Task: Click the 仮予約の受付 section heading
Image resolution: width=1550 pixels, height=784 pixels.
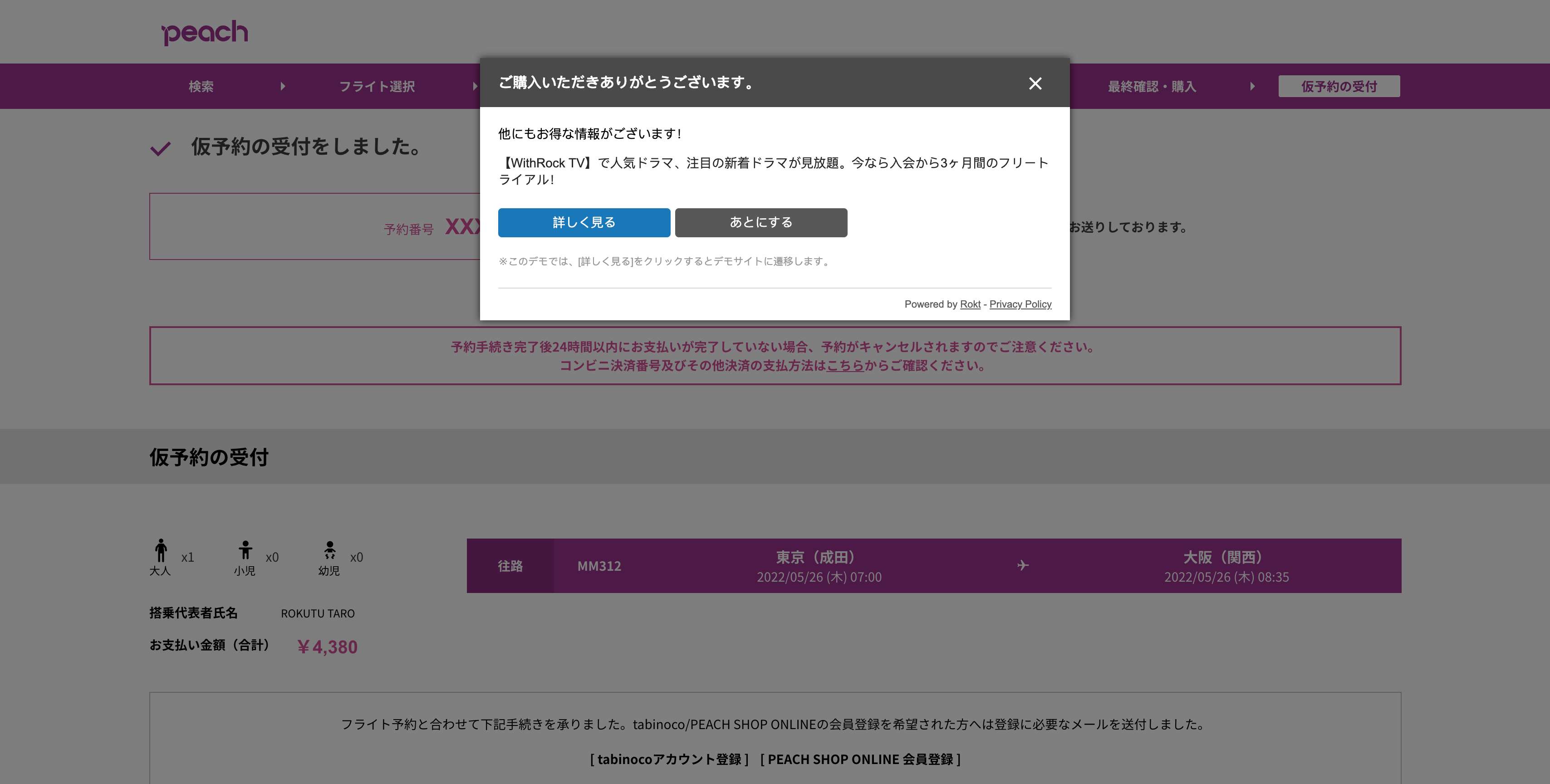Action: (209, 457)
